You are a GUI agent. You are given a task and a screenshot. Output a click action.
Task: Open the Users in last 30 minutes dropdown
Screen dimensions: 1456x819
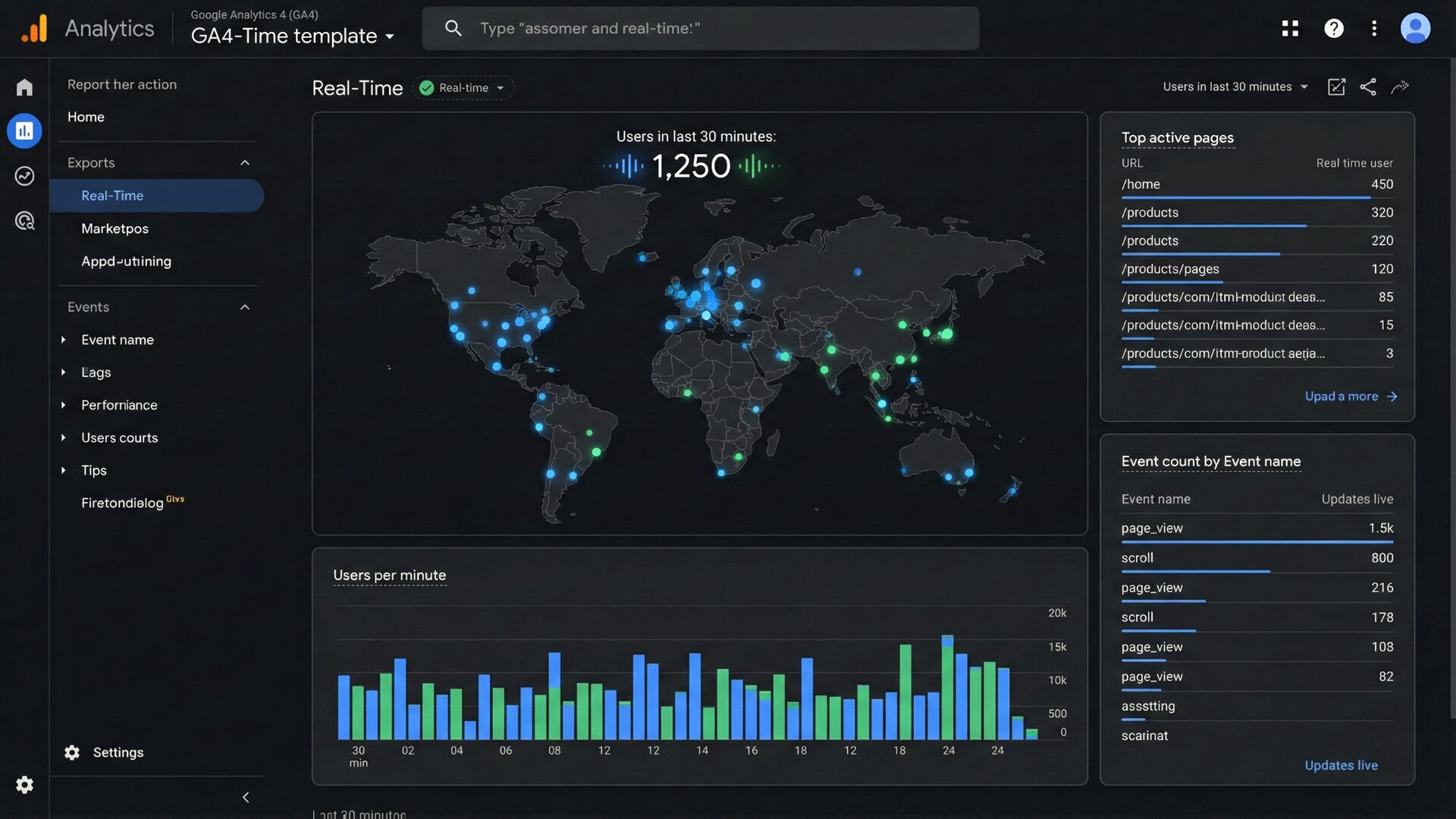tap(1235, 87)
